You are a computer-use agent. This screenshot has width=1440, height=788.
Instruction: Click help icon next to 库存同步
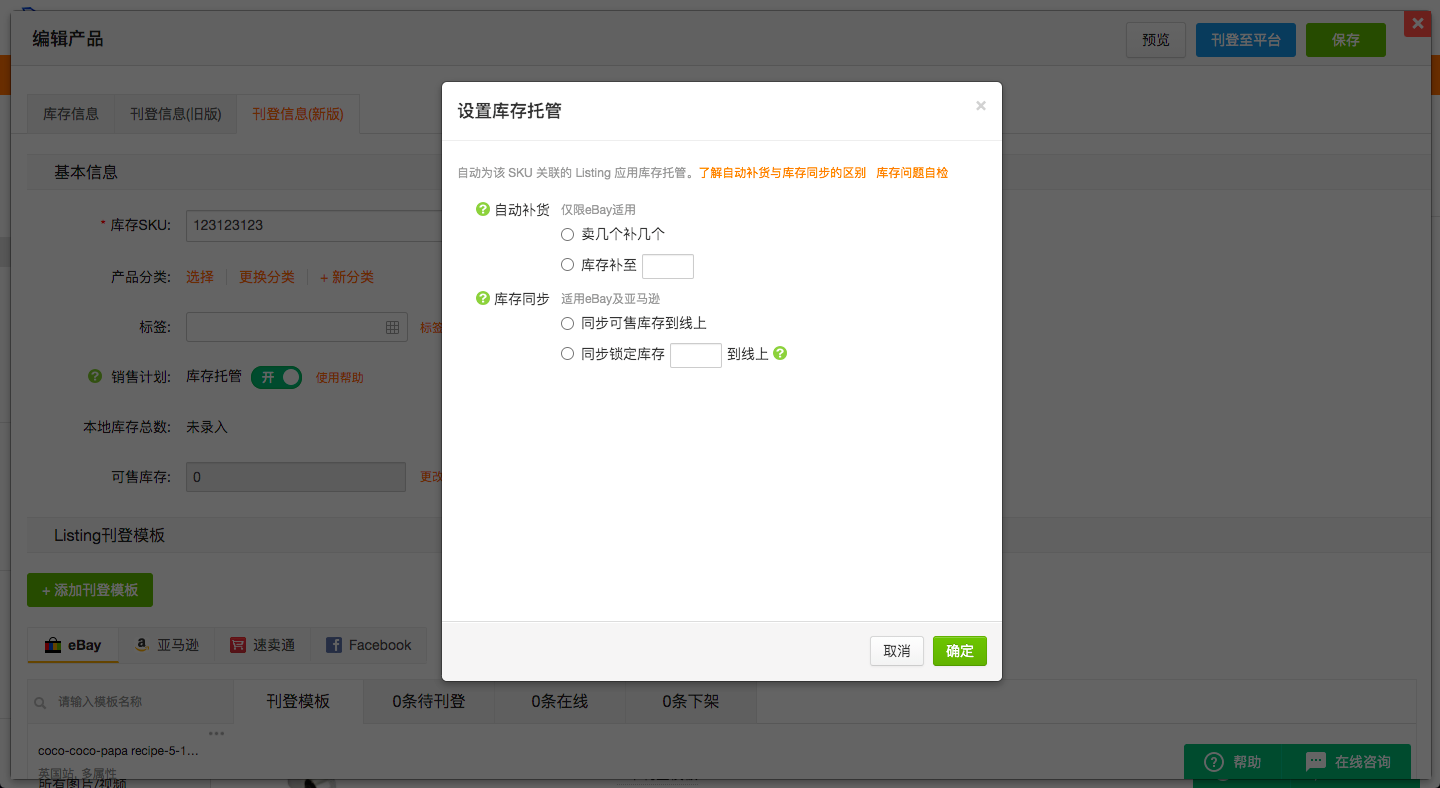(483, 299)
